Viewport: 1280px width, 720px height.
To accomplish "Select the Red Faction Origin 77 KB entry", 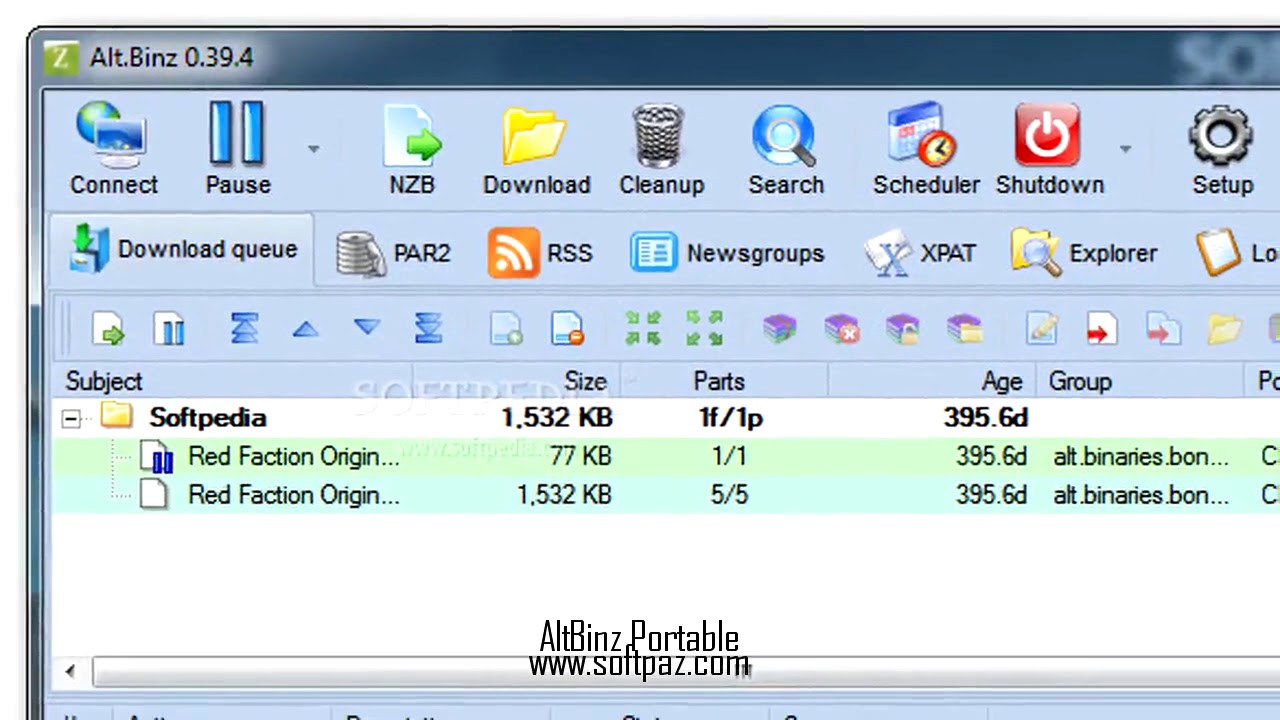I will [x=294, y=456].
